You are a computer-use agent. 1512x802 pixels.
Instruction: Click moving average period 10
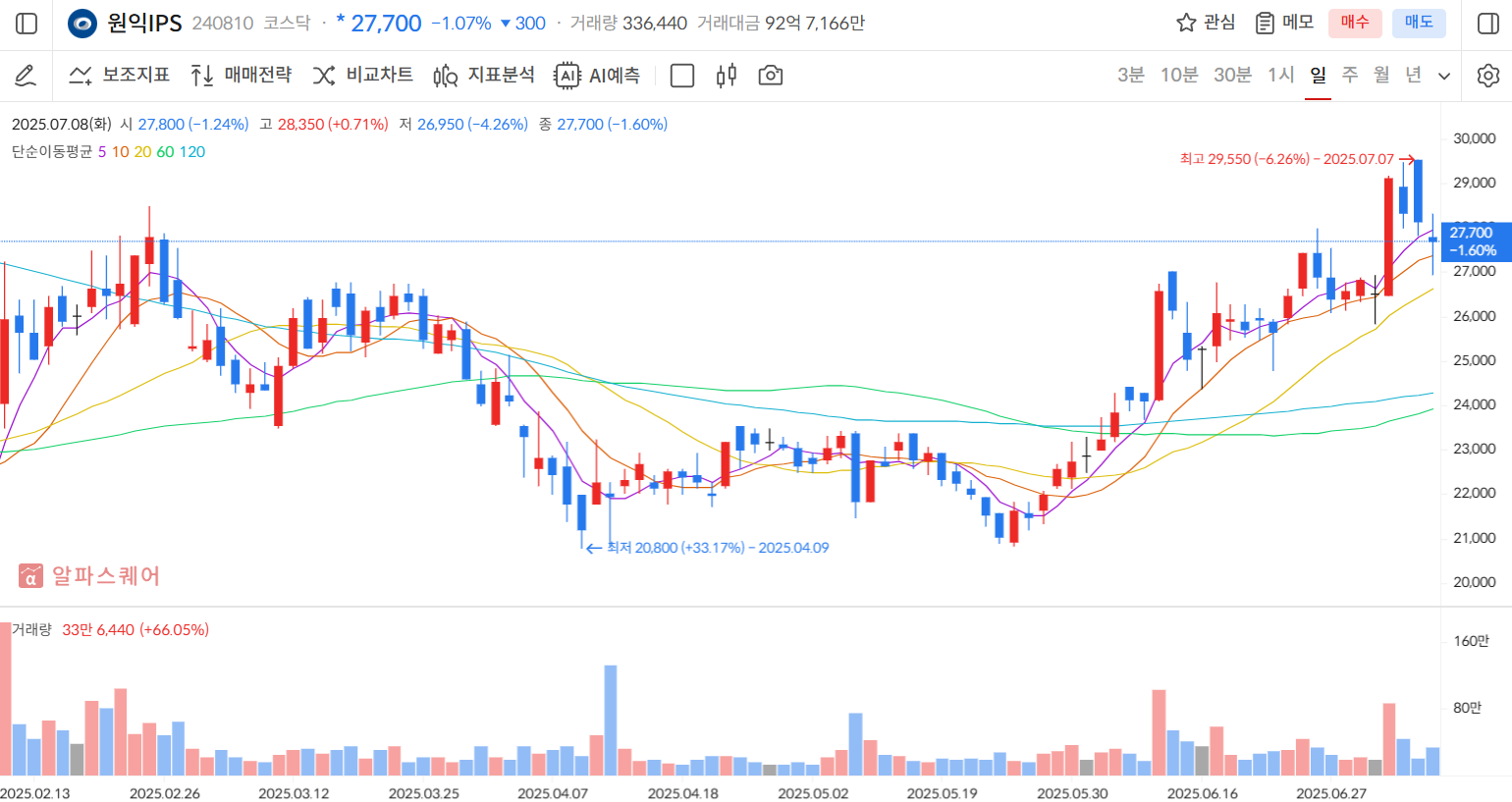[x=120, y=152]
